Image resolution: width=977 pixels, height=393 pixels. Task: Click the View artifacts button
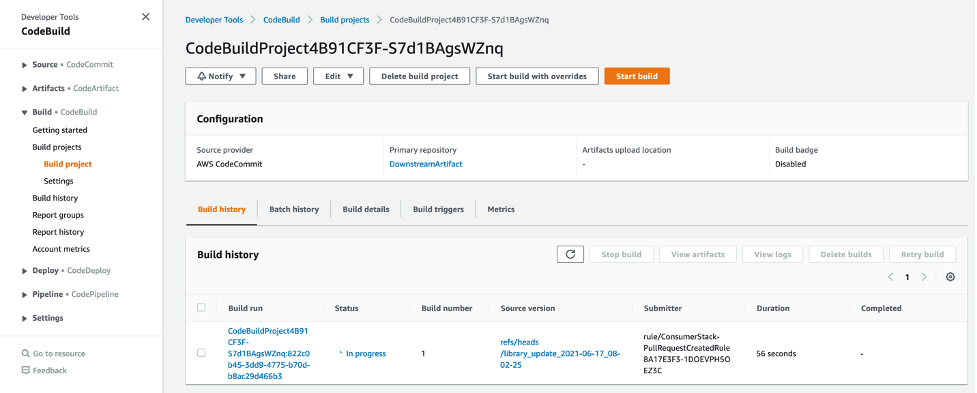pos(698,254)
